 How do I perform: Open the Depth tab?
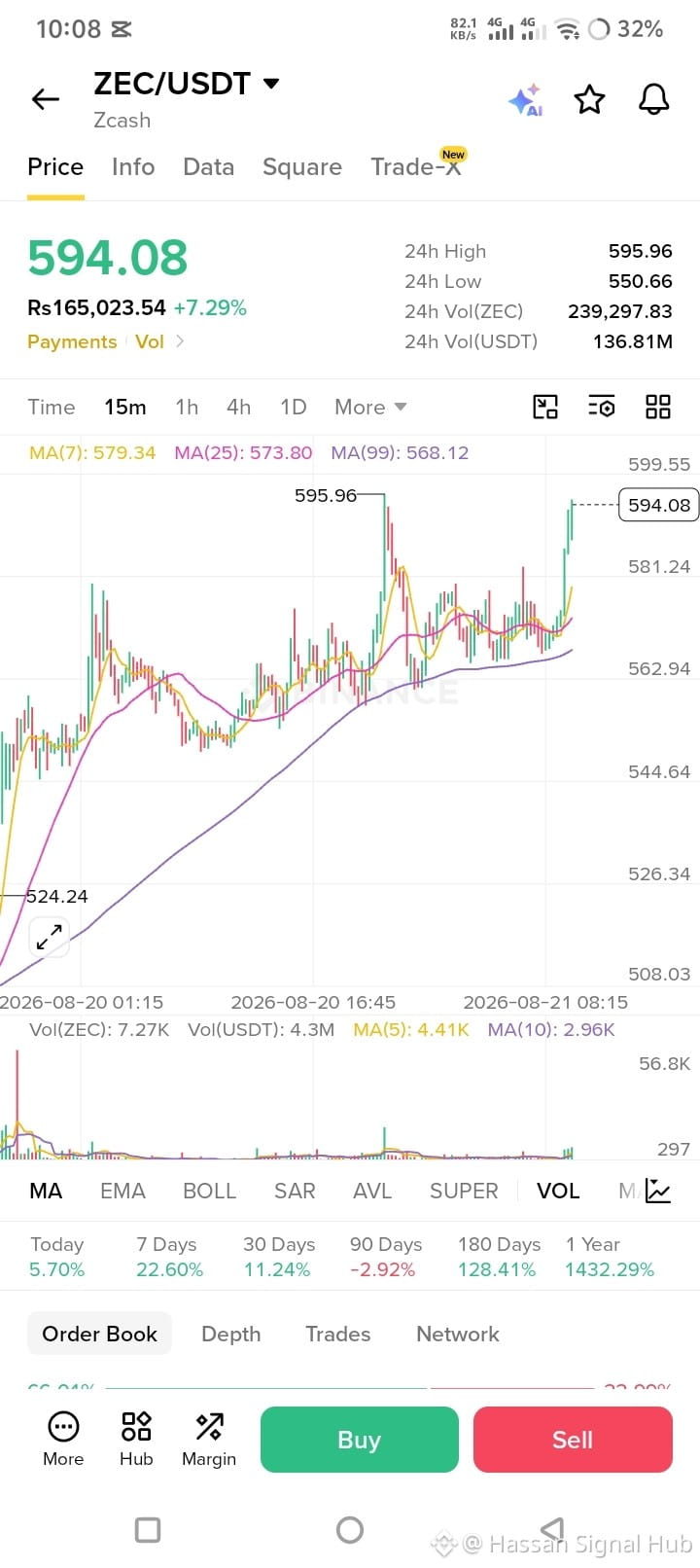[x=230, y=1334]
